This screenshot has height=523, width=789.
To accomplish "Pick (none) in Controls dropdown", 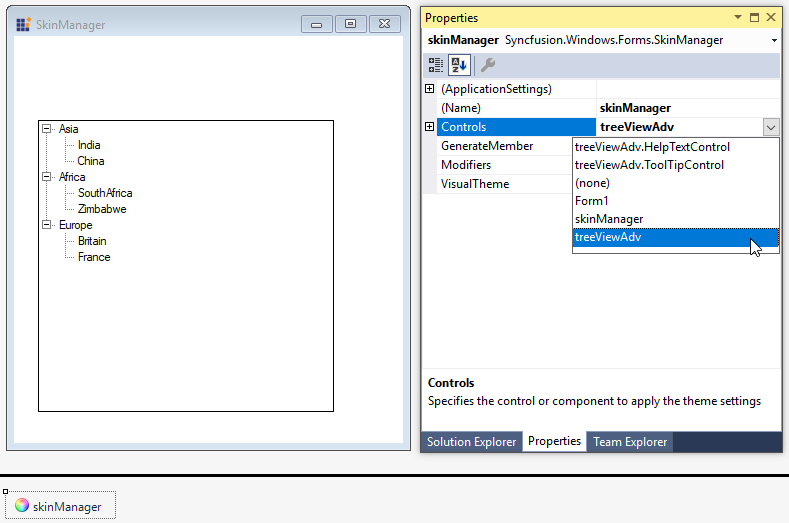I will pyautogui.click(x=675, y=183).
